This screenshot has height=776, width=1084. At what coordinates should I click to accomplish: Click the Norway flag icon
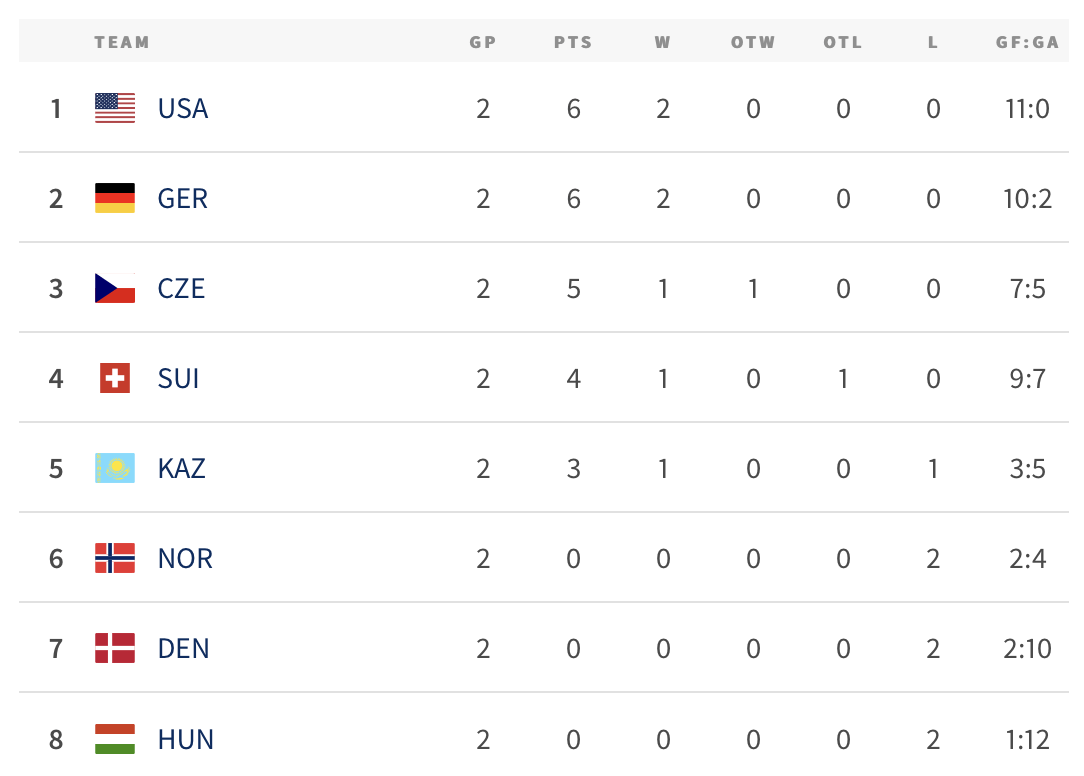pyautogui.click(x=115, y=558)
